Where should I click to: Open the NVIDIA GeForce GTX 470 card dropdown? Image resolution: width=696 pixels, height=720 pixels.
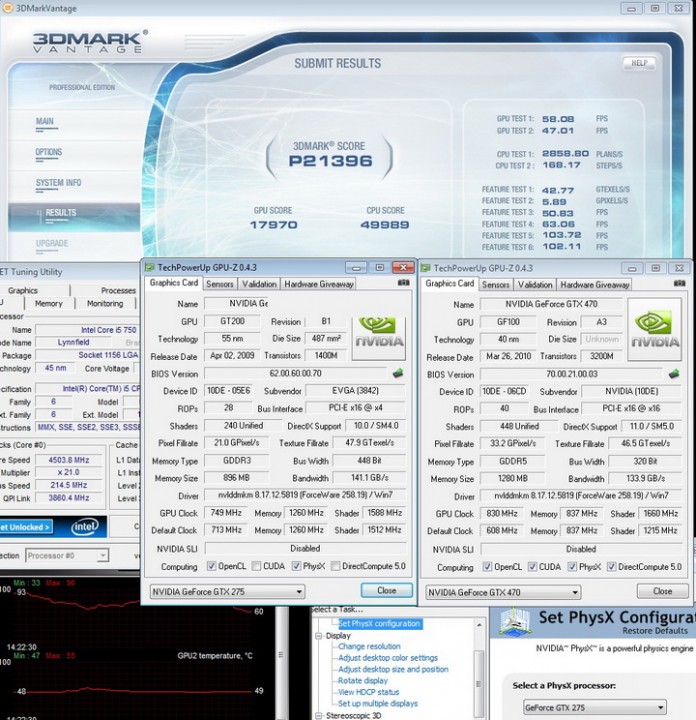coord(503,592)
